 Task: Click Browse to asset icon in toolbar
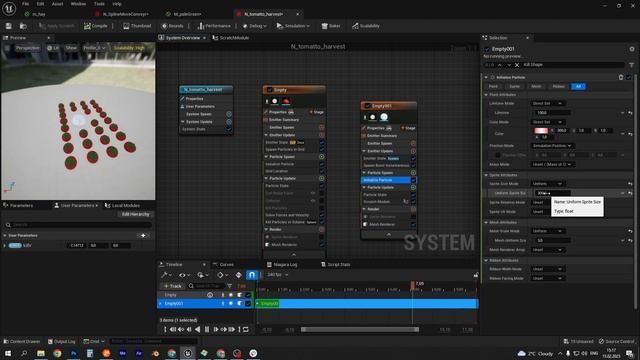click(23, 26)
